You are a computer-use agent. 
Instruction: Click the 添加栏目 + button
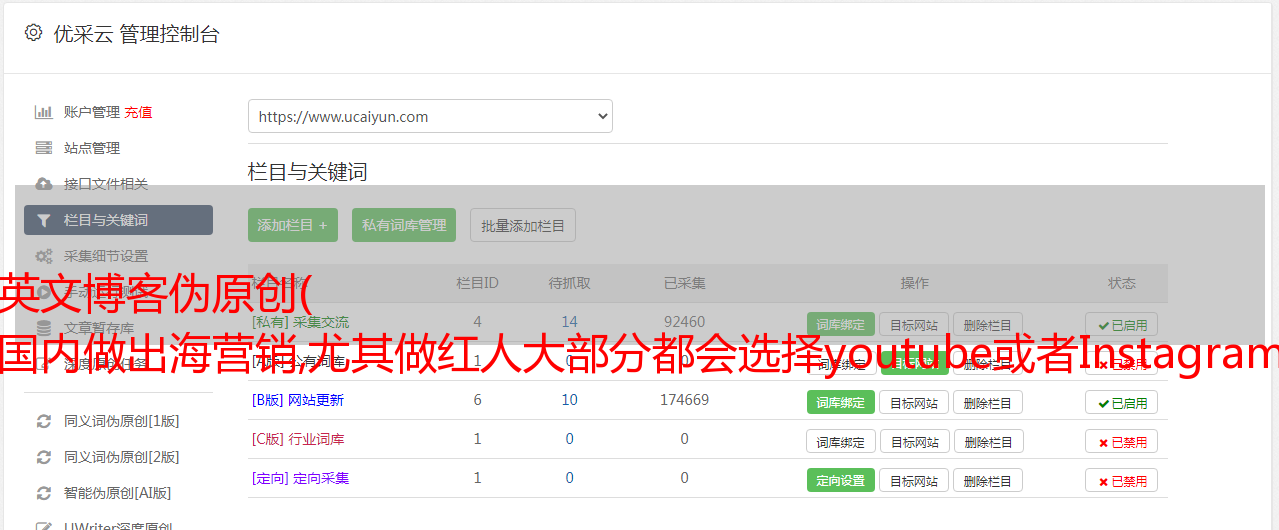pos(293,225)
